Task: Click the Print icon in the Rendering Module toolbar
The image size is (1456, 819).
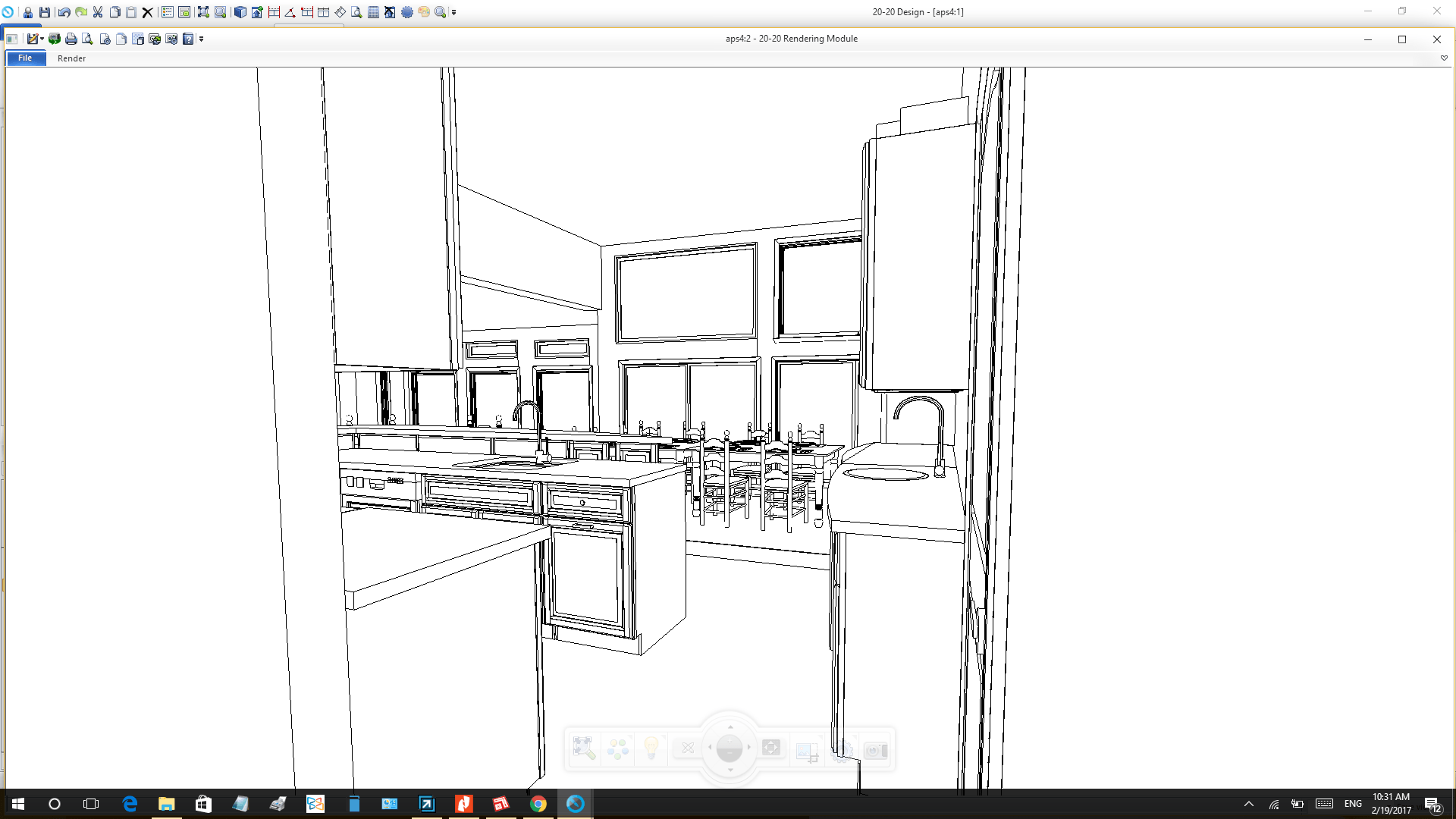Action: 71,39
